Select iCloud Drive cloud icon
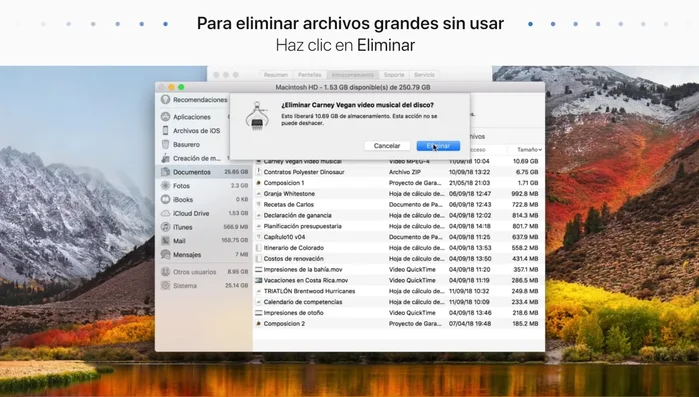This screenshot has height=397, width=699. [165, 213]
